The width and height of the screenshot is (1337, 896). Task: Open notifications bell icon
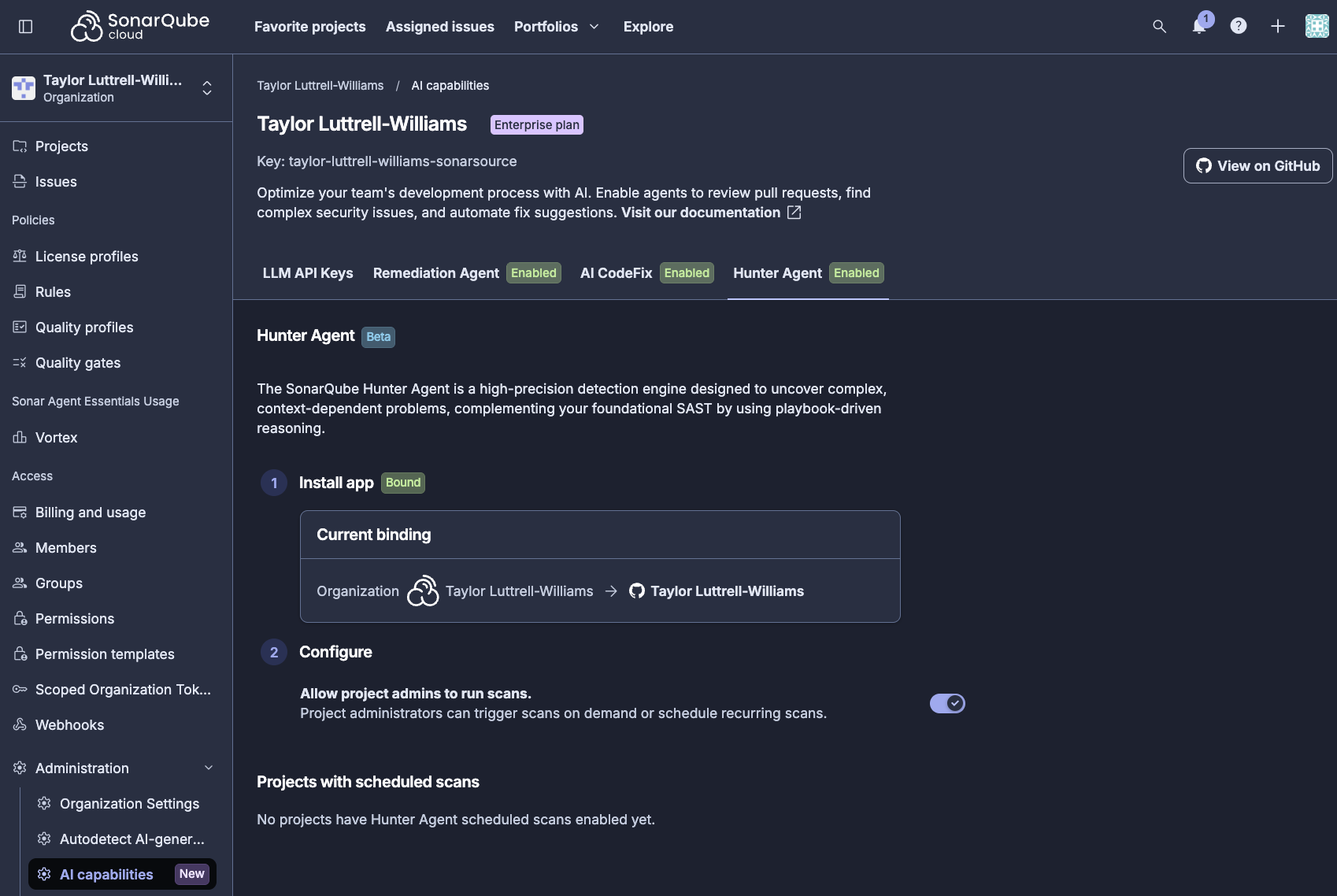click(1199, 26)
